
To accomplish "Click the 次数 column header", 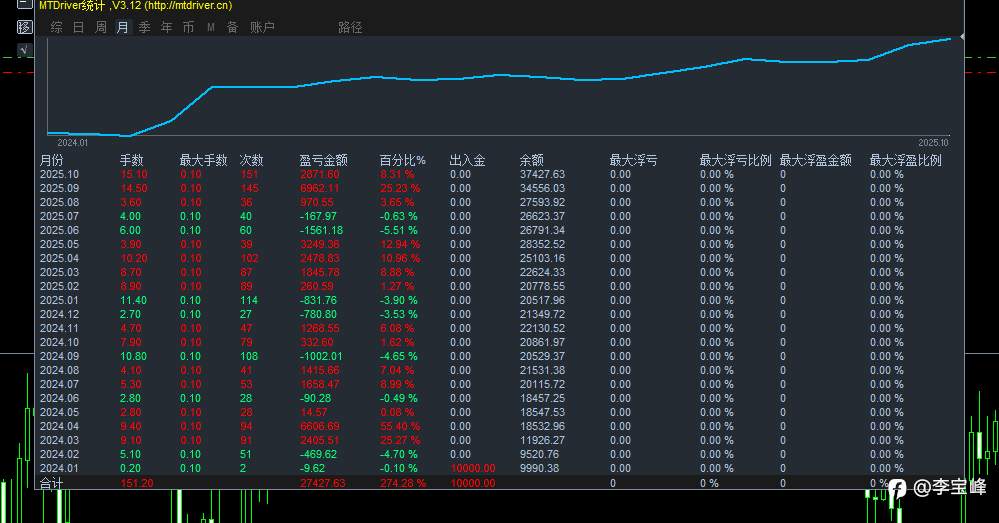I will point(252,160).
